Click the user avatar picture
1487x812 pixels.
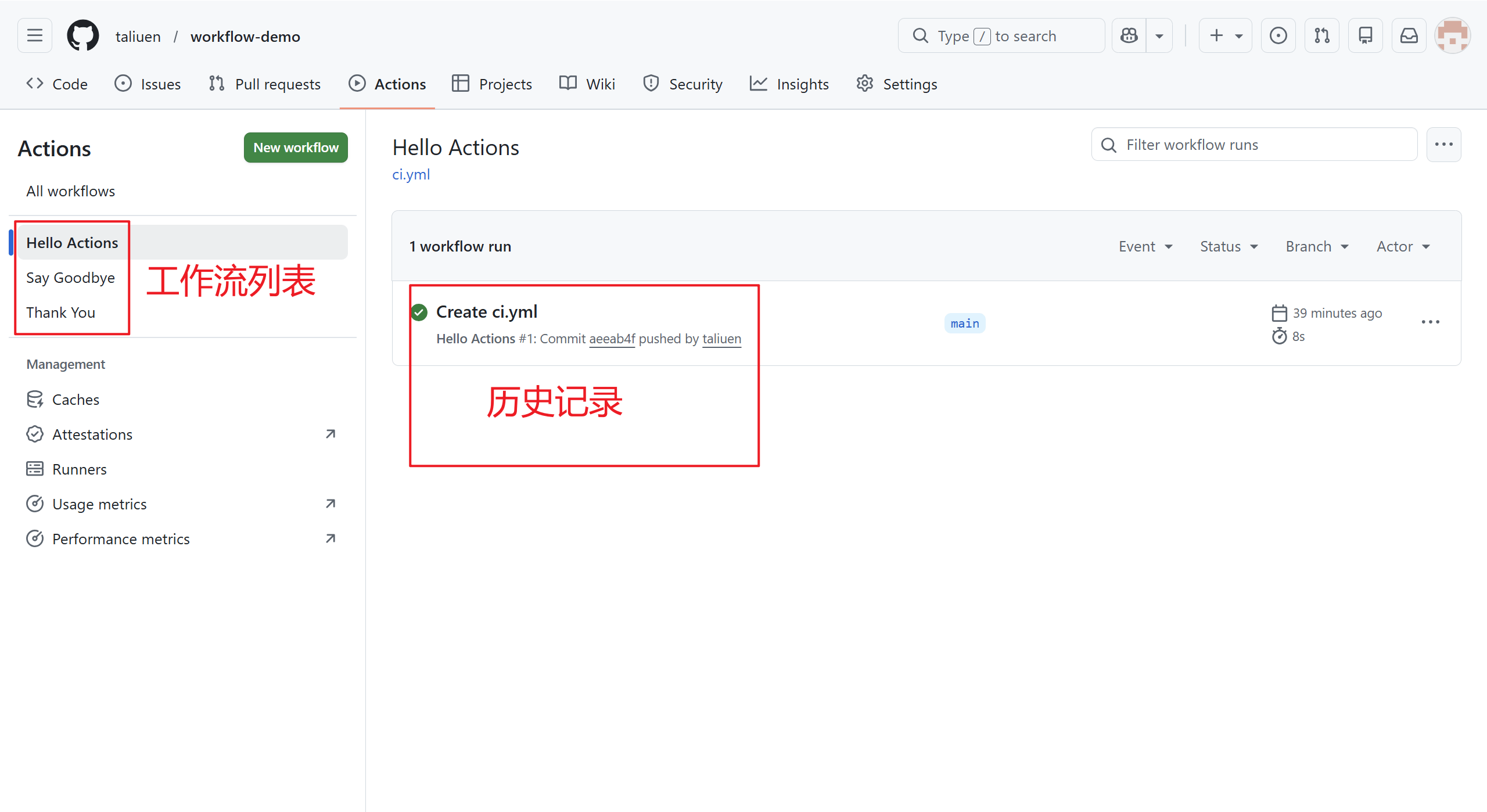(1452, 36)
